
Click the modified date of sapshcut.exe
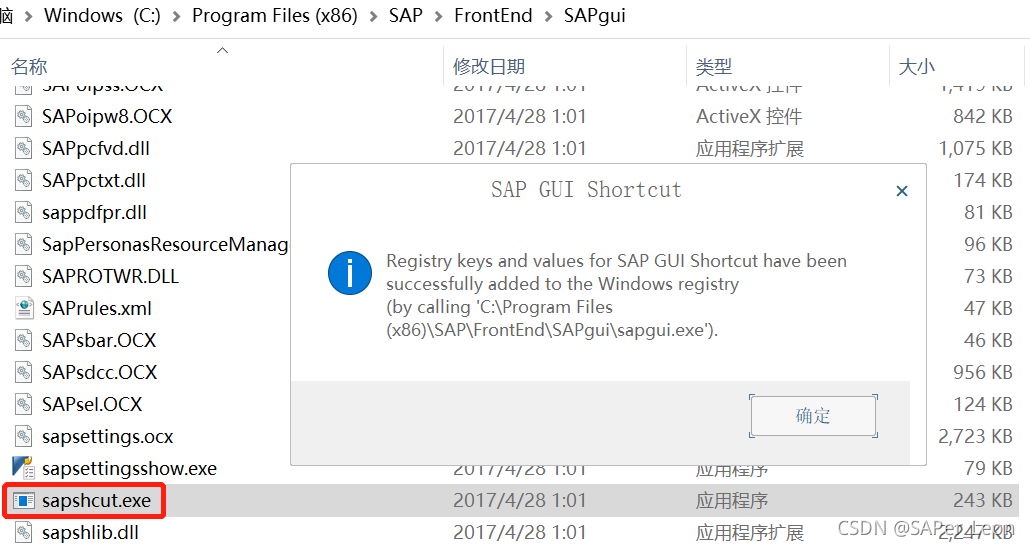[520, 501]
